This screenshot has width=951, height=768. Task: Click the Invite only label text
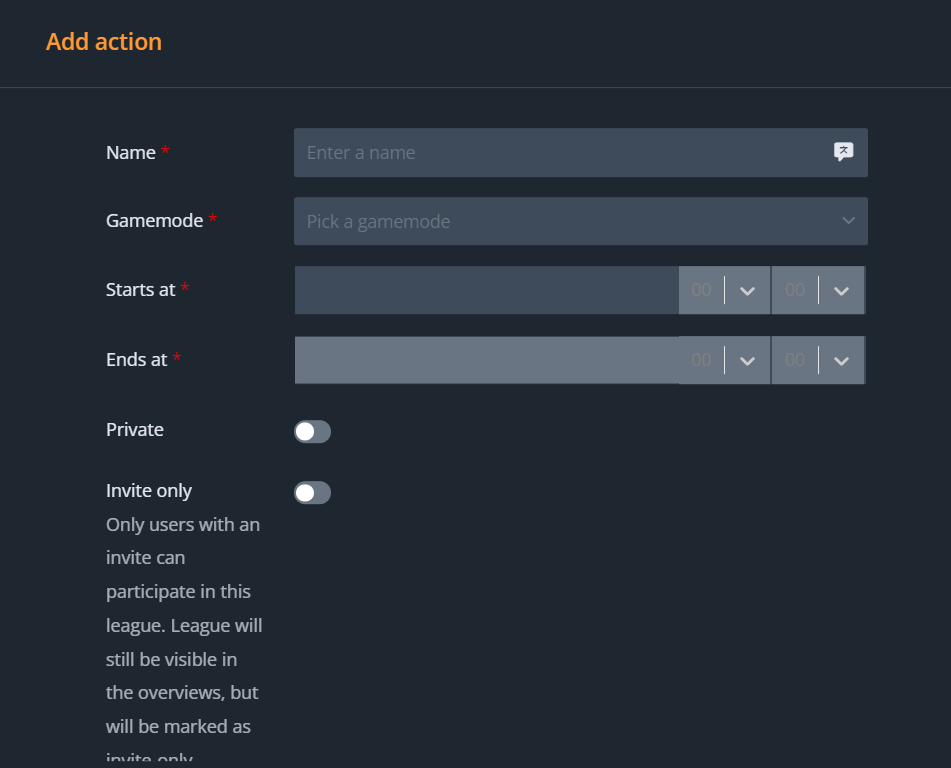pyautogui.click(x=149, y=491)
